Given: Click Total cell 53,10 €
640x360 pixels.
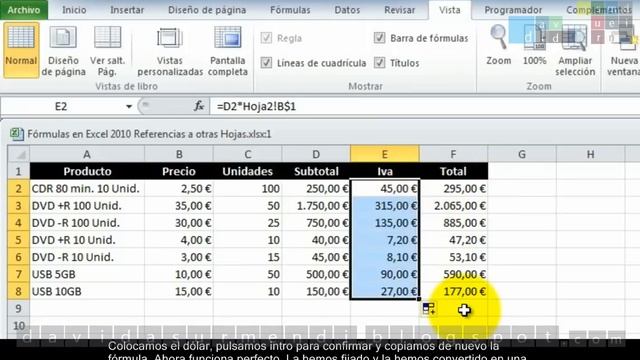Looking at the screenshot, I should [453, 257].
